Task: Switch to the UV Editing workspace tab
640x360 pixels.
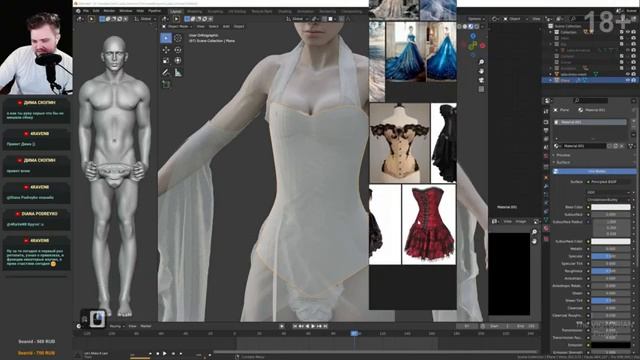Action: [x=237, y=11]
